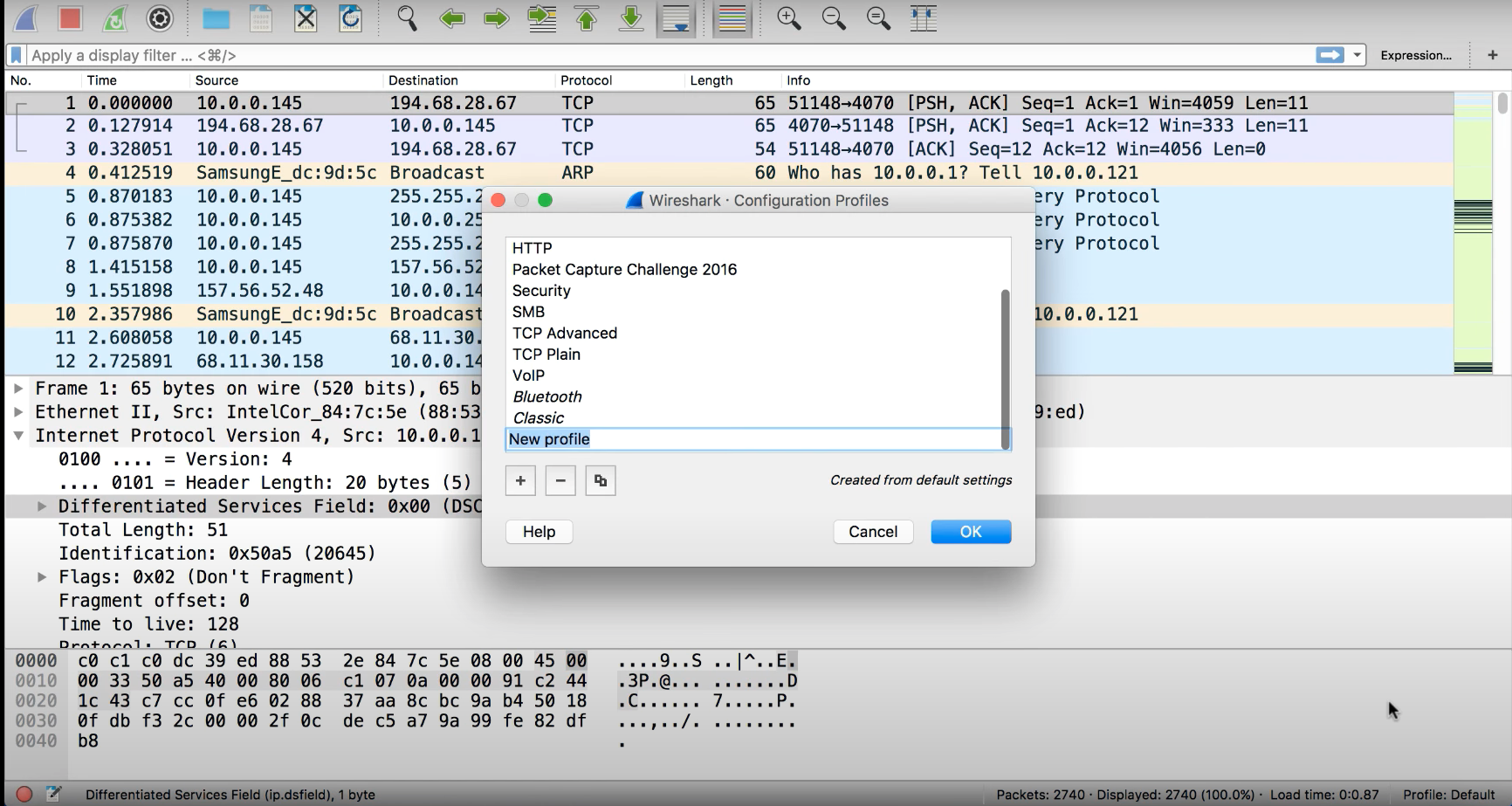
Task: Restart the current capture
Action: point(114,18)
